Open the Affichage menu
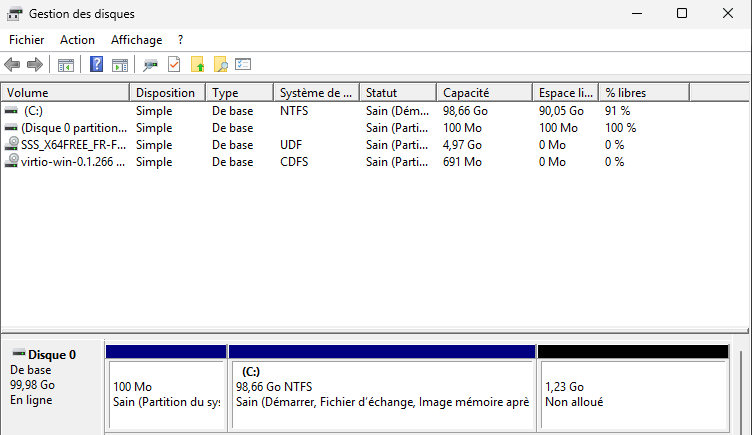 (136, 40)
